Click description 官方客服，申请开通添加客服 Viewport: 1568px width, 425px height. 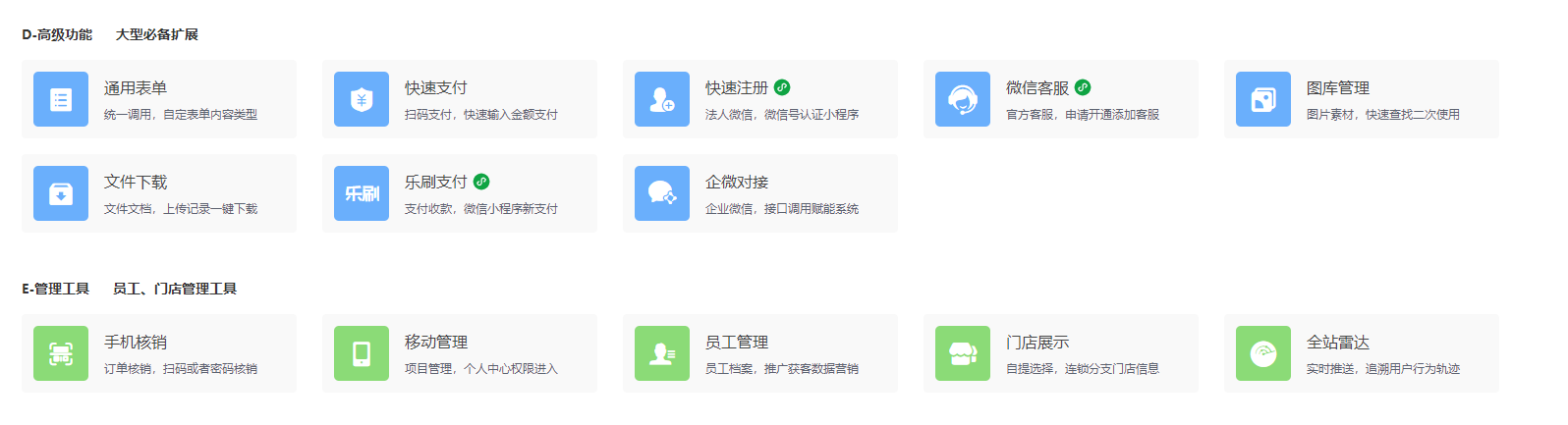(x=1083, y=114)
